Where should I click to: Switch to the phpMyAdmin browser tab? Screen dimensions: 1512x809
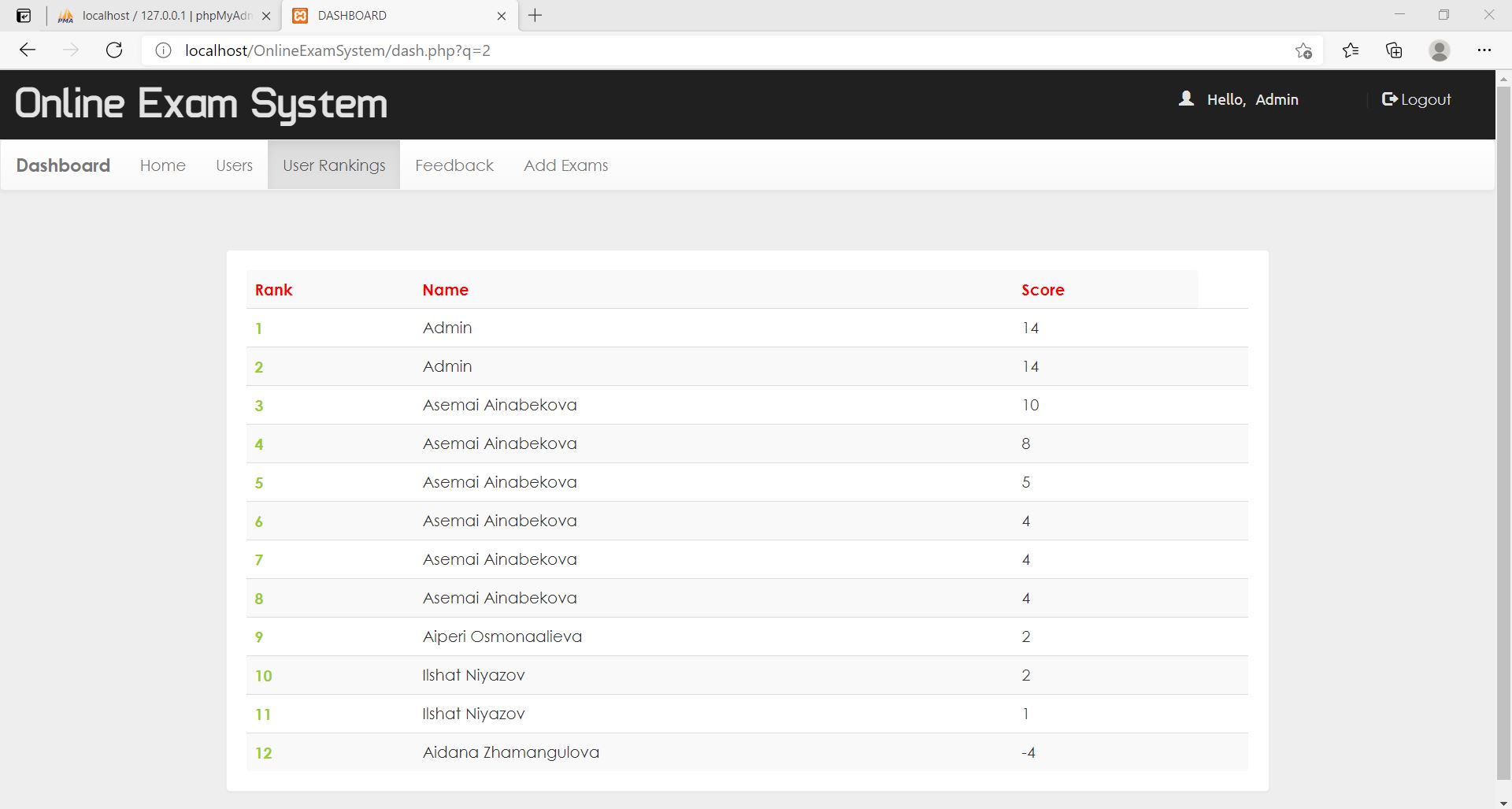click(x=164, y=16)
